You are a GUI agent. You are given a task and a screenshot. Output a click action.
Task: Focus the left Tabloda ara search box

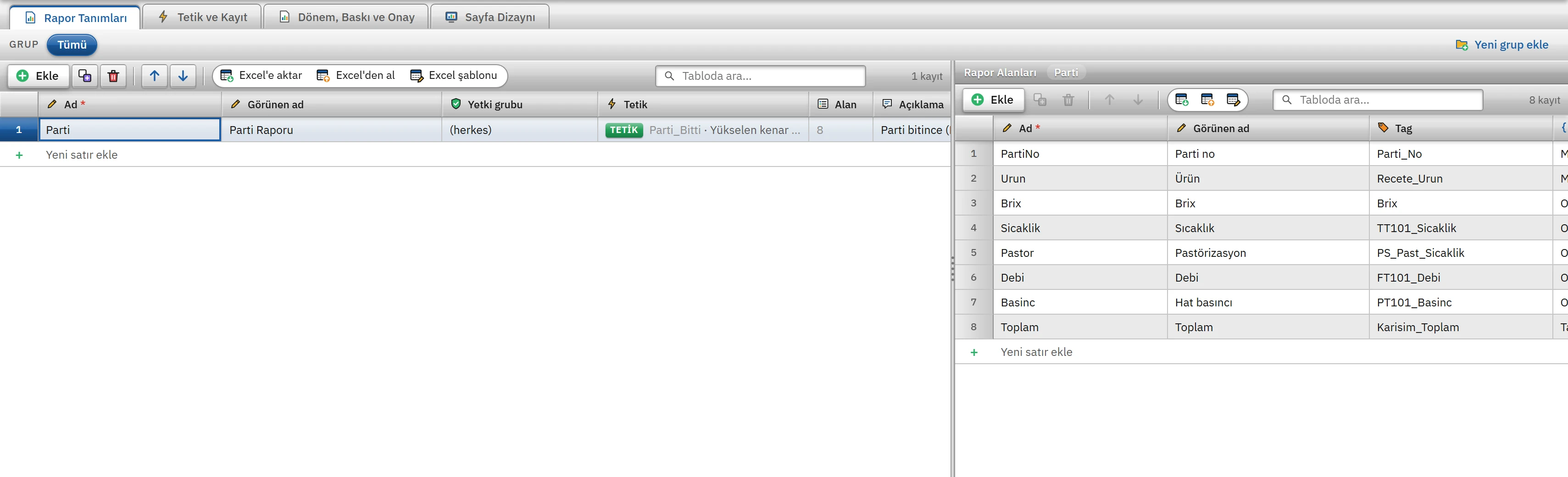tap(760, 76)
